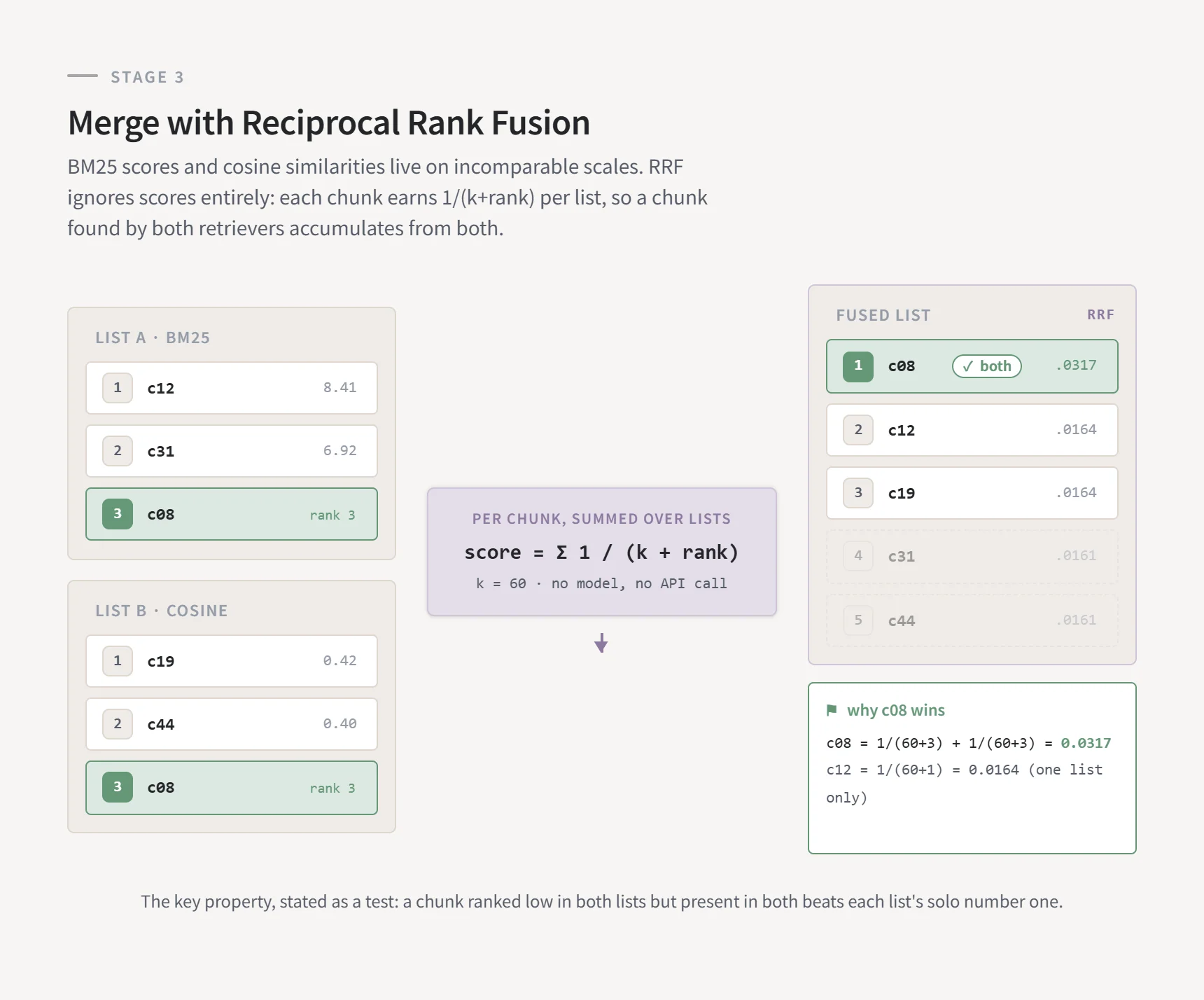Click the cosine score "0.40"
1204x1000 pixels.
coord(339,723)
